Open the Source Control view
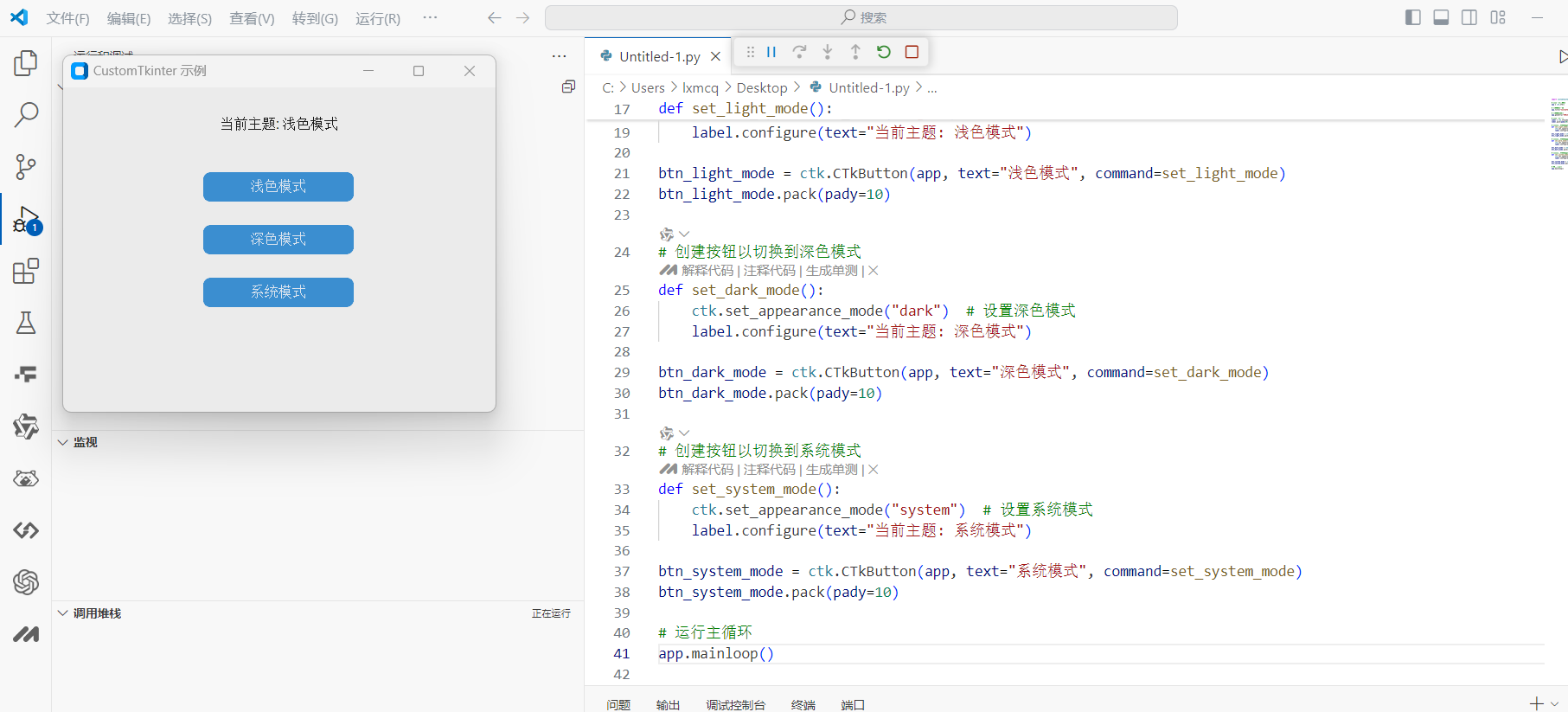Screen dimensions: 1568x712 point(26,166)
